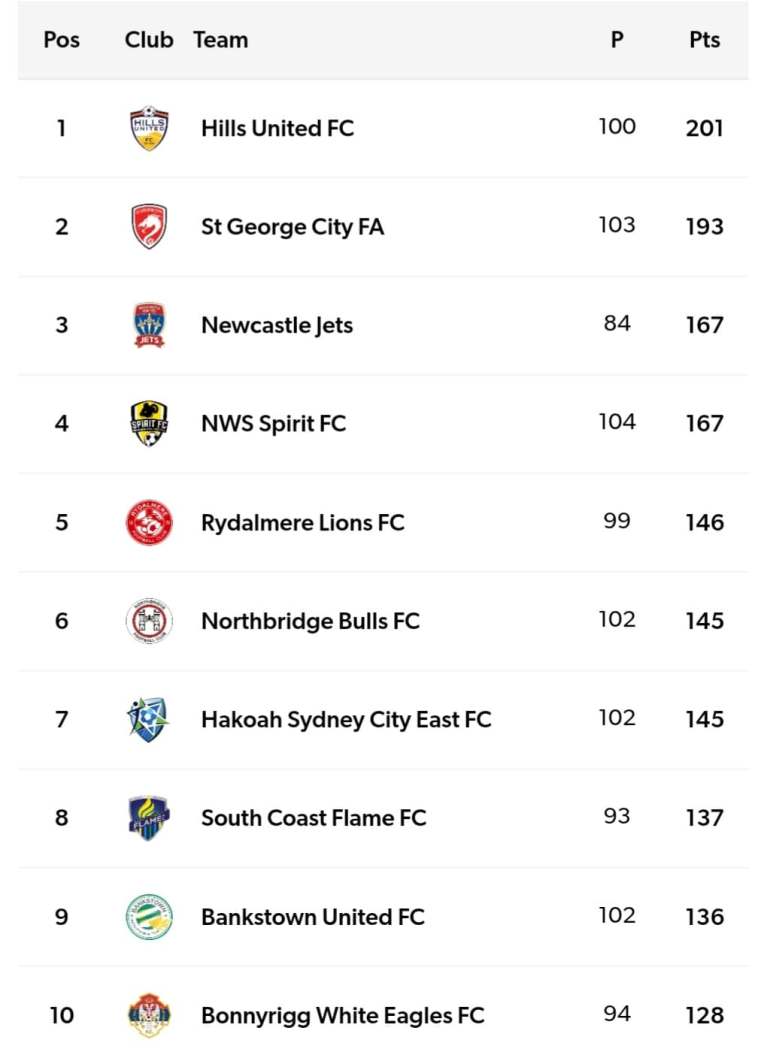Open the Hills United FC team link
The height and width of the screenshot is (1058, 758).
coord(277,128)
